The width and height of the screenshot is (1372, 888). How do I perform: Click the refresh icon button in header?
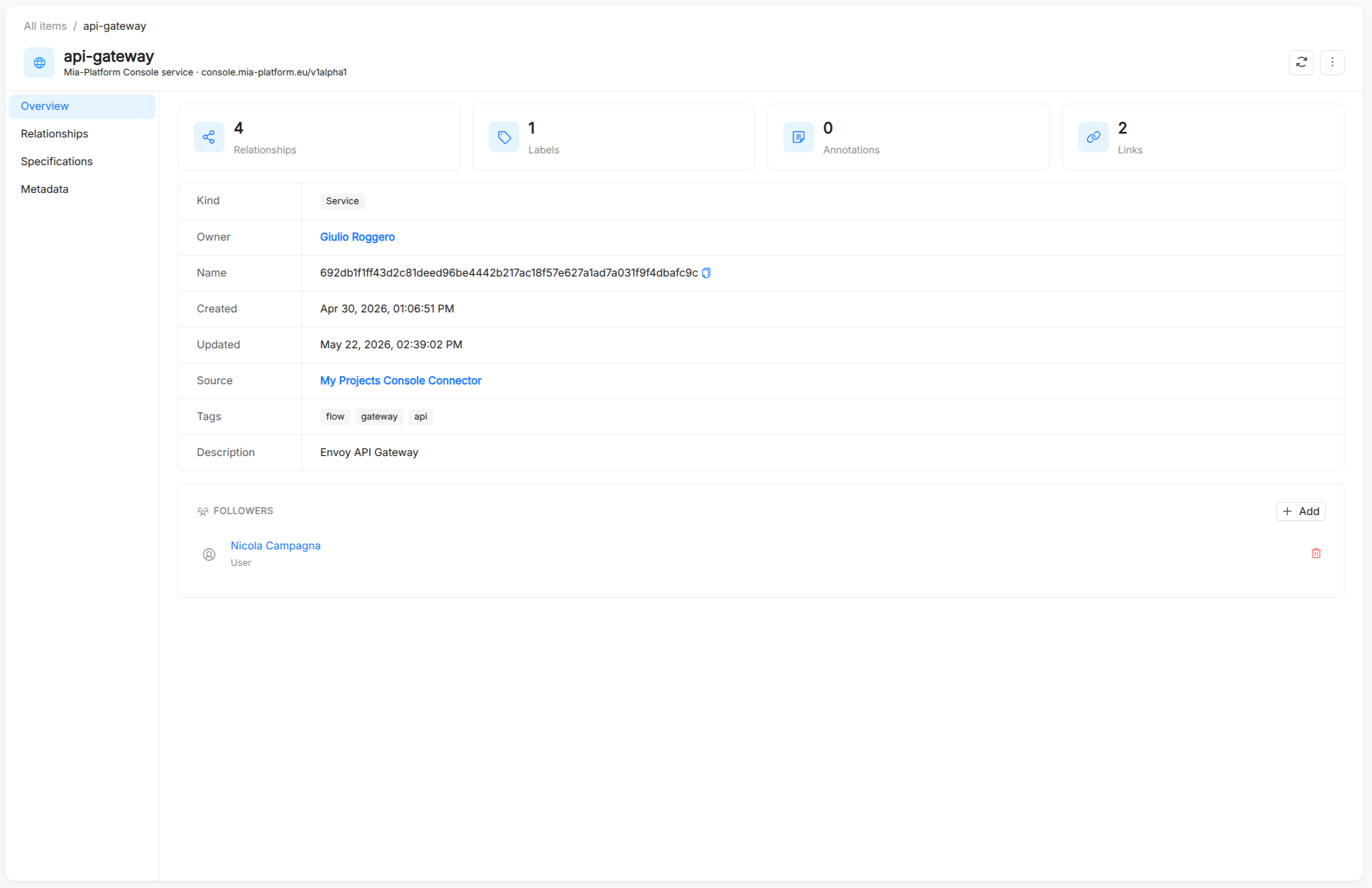(x=1301, y=62)
